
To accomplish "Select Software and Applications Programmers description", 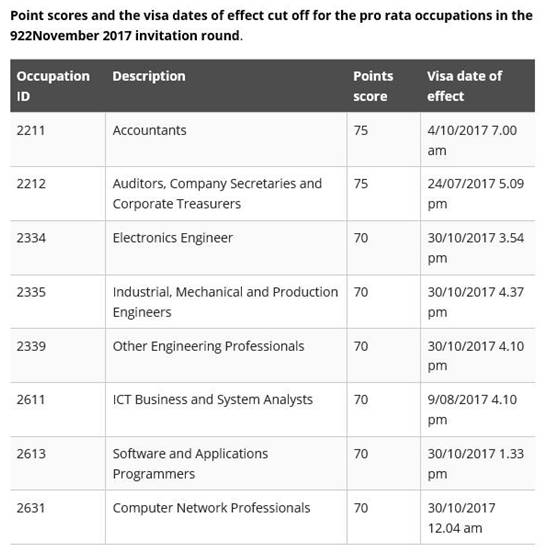I will [190, 464].
